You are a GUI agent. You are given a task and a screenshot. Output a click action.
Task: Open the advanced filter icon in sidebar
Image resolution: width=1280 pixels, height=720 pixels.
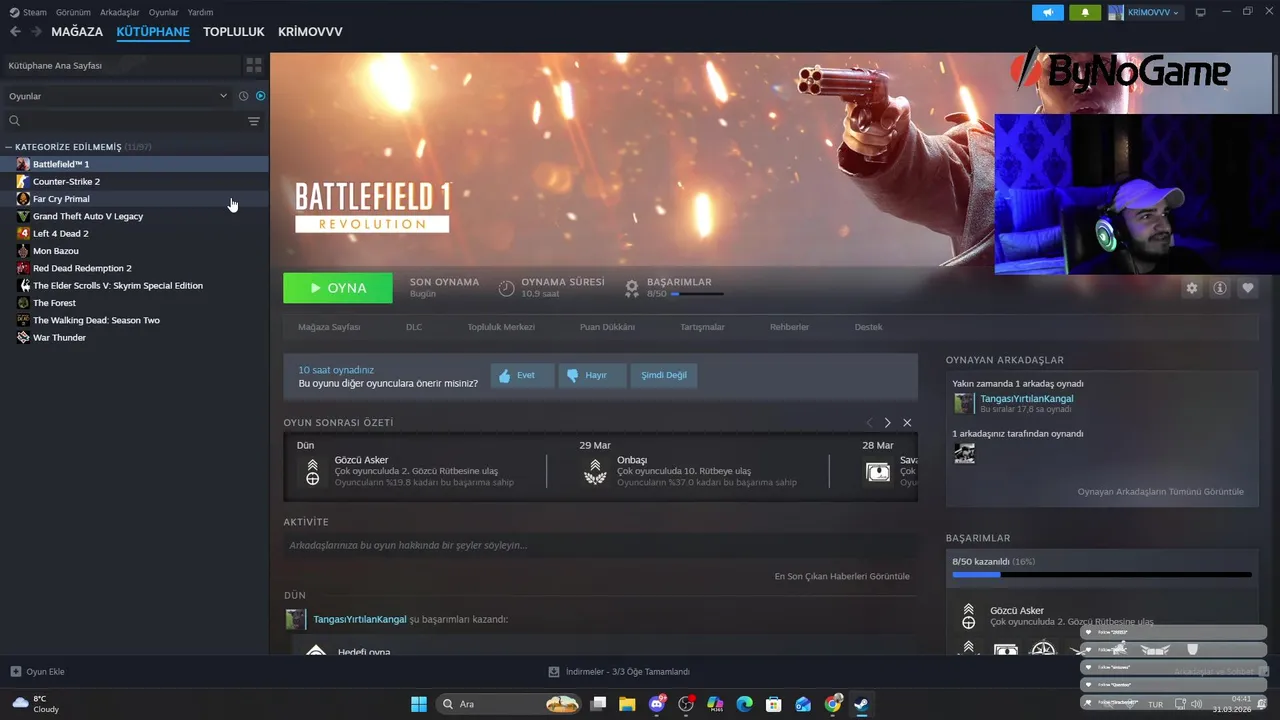pos(254,121)
